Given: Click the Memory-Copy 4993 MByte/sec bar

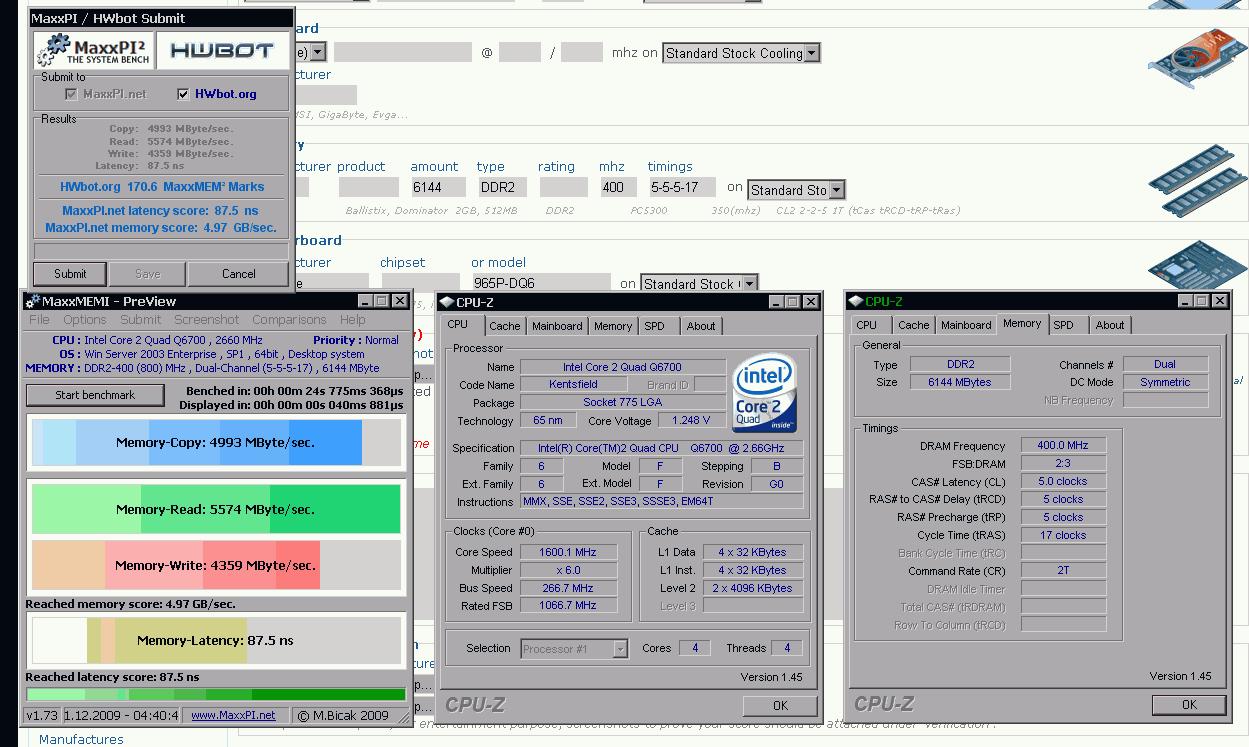Looking at the screenshot, I should (x=216, y=443).
